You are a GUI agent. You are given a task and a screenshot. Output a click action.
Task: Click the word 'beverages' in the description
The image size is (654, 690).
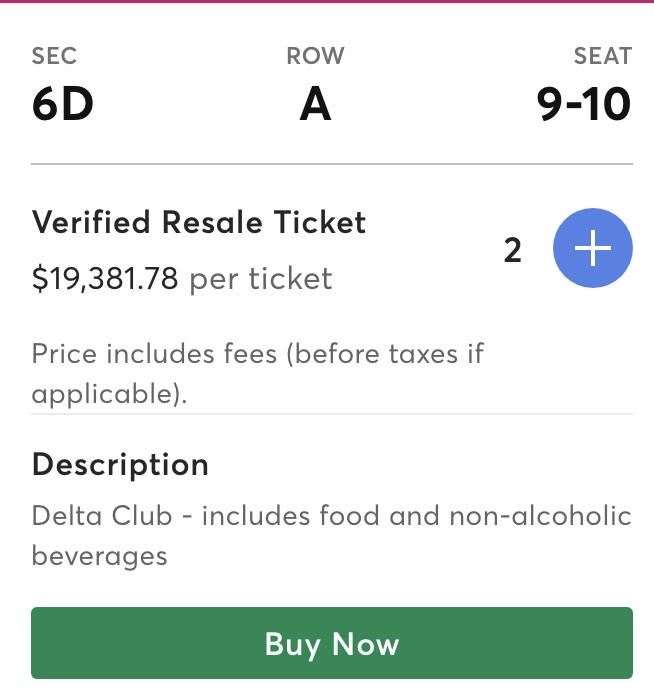click(99, 555)
